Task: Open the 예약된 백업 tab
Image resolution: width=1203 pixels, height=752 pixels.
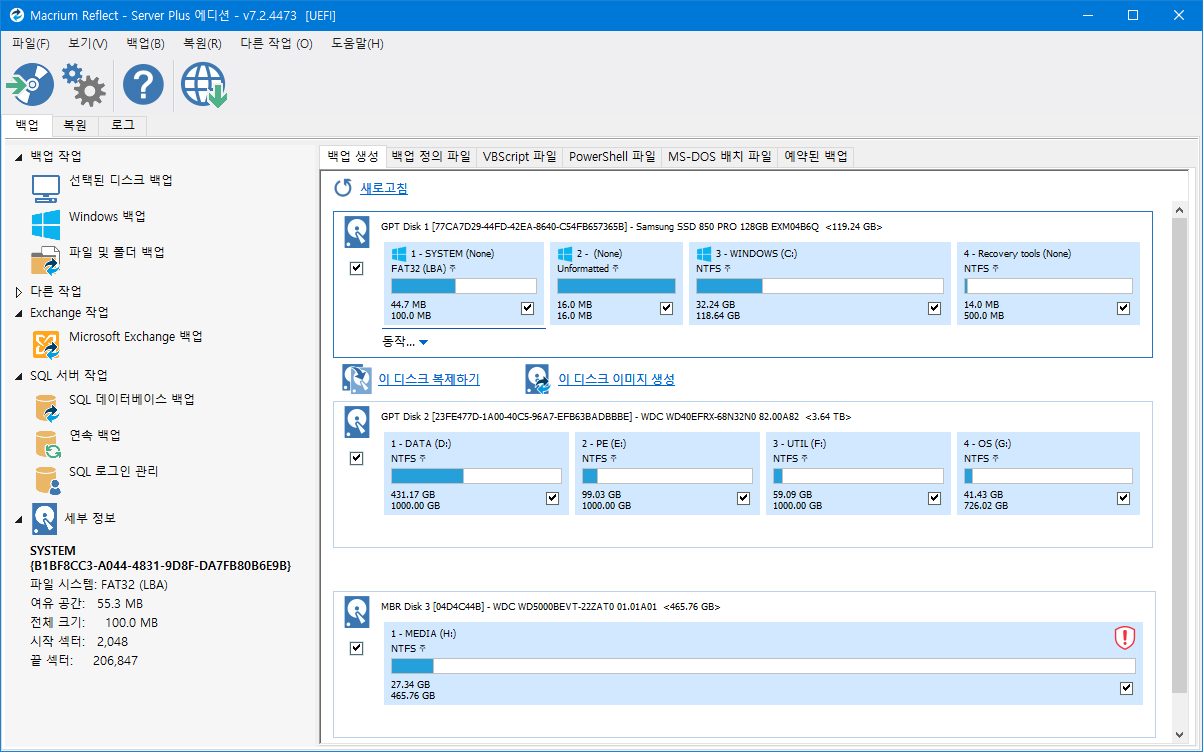Action: [816, 156]
